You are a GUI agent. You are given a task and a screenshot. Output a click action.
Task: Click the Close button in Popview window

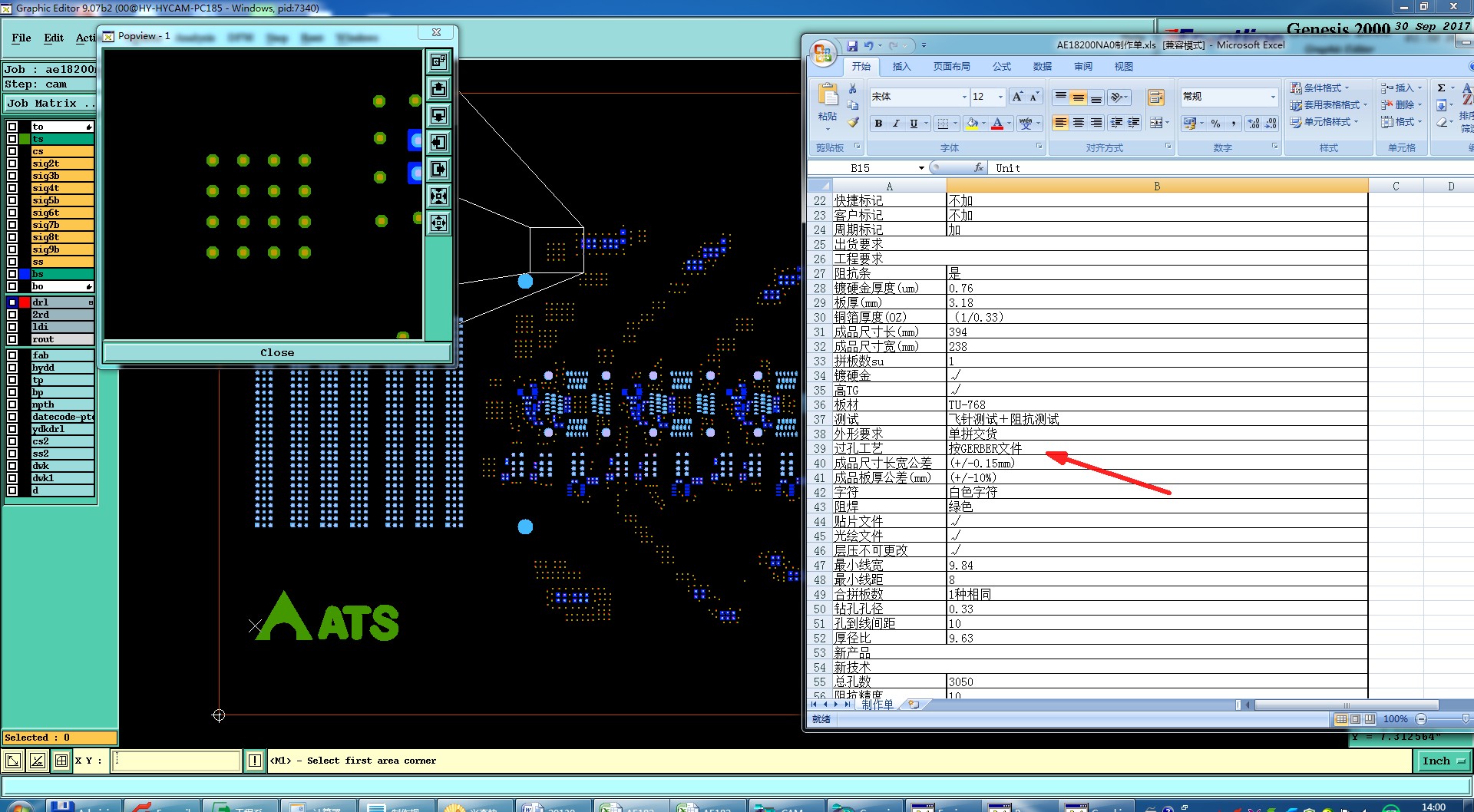click(276, 352)
